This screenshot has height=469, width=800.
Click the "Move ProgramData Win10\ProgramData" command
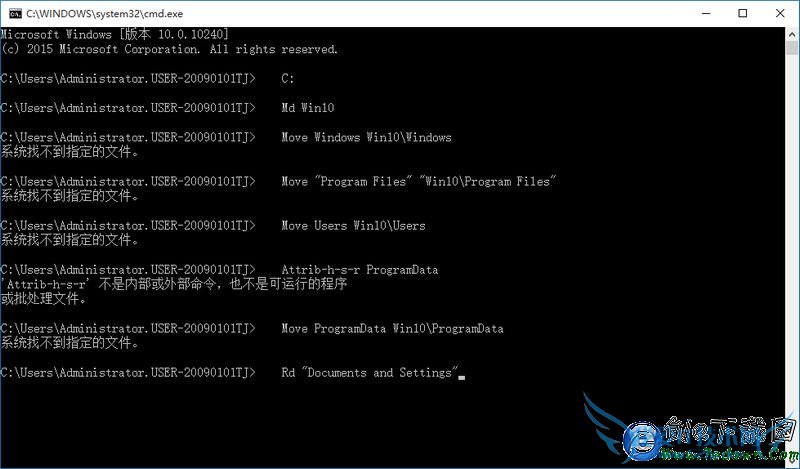392,329
